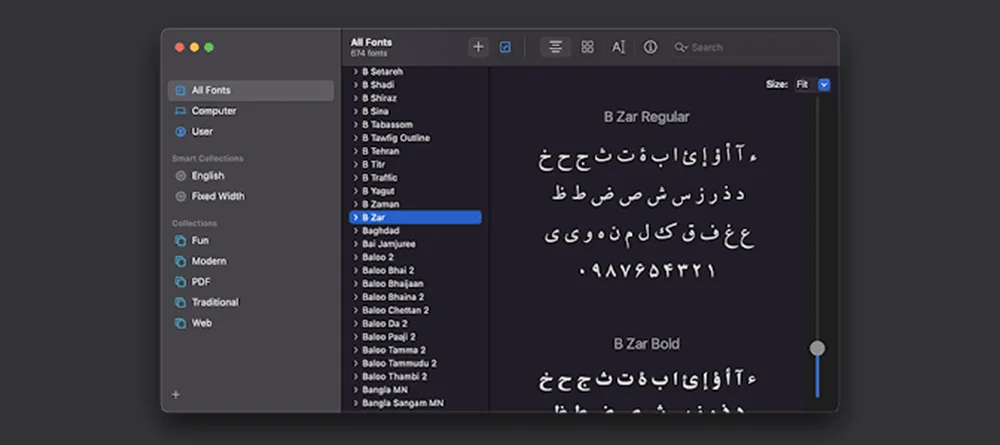Select User in sidebar

point(251,131)
